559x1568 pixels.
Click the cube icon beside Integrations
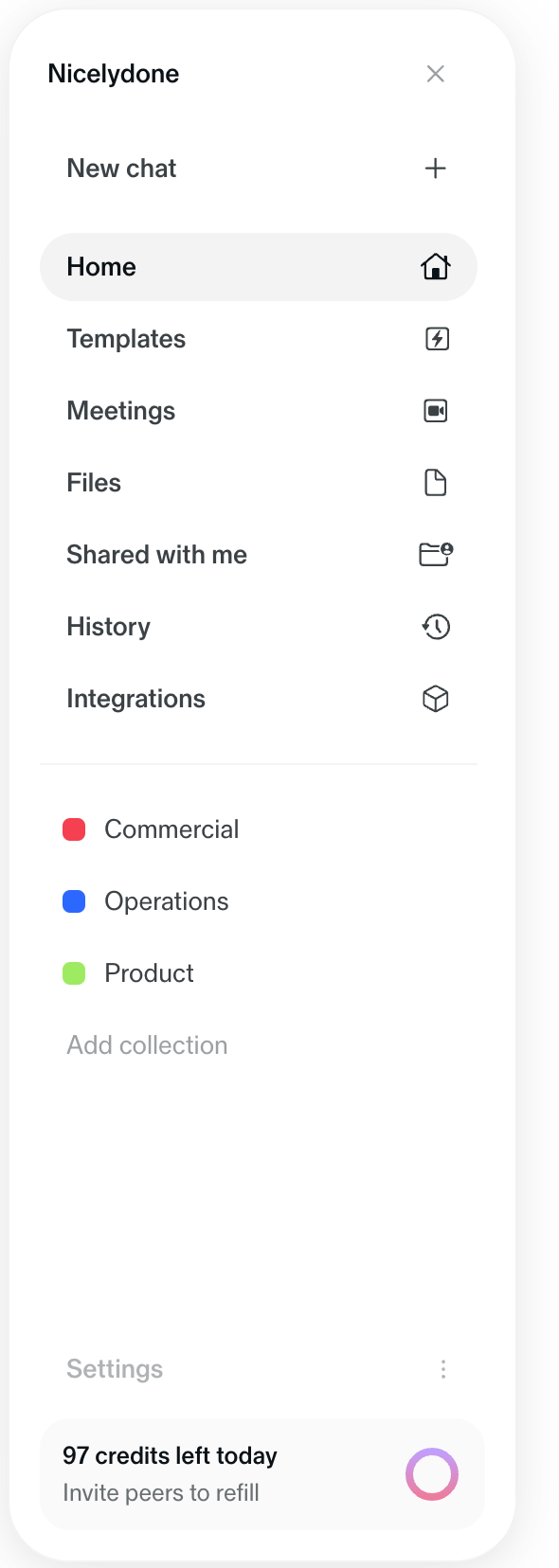coord(435,698)
